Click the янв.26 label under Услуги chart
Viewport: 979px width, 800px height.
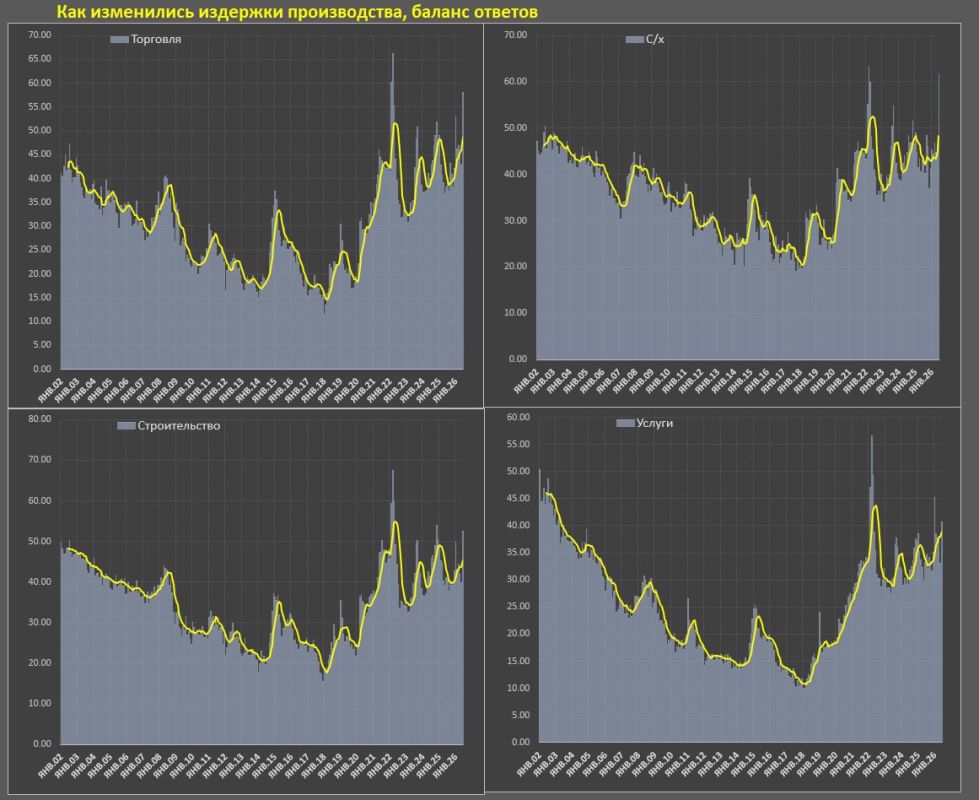pyautogui.click(x=925, y=762)
